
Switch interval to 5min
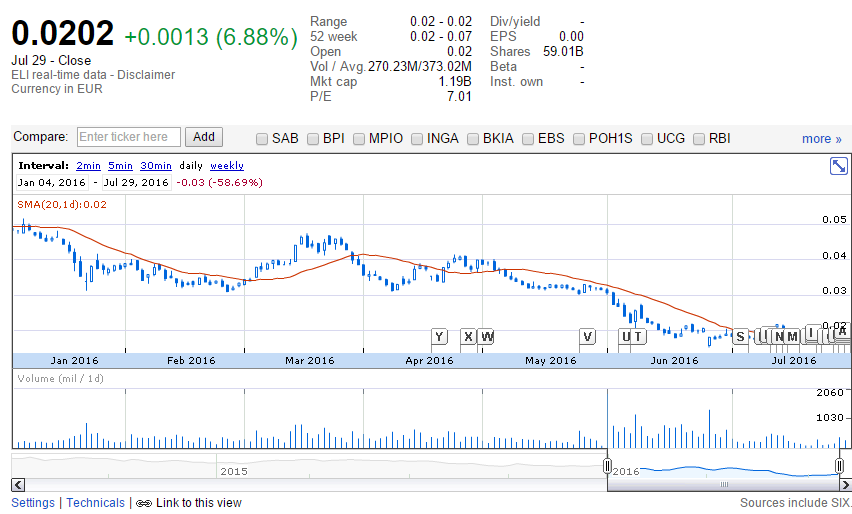120,166
